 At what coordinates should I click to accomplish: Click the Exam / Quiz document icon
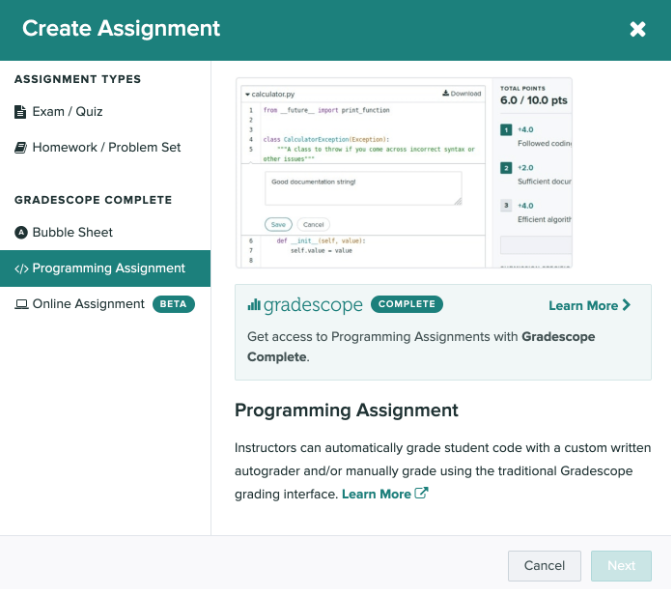tap(20, 112)
